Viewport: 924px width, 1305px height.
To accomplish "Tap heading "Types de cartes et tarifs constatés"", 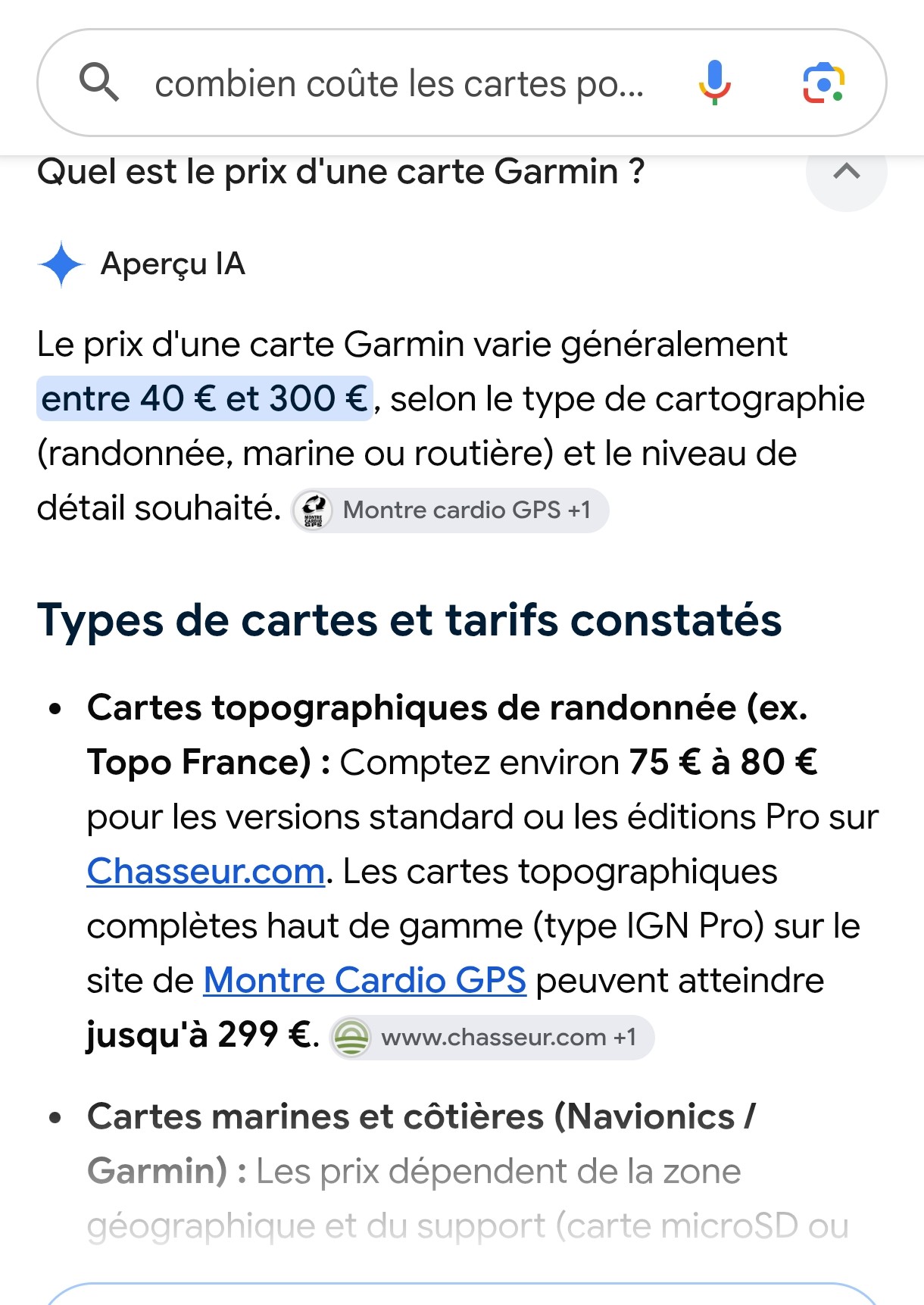I will (x=409, y=620).
